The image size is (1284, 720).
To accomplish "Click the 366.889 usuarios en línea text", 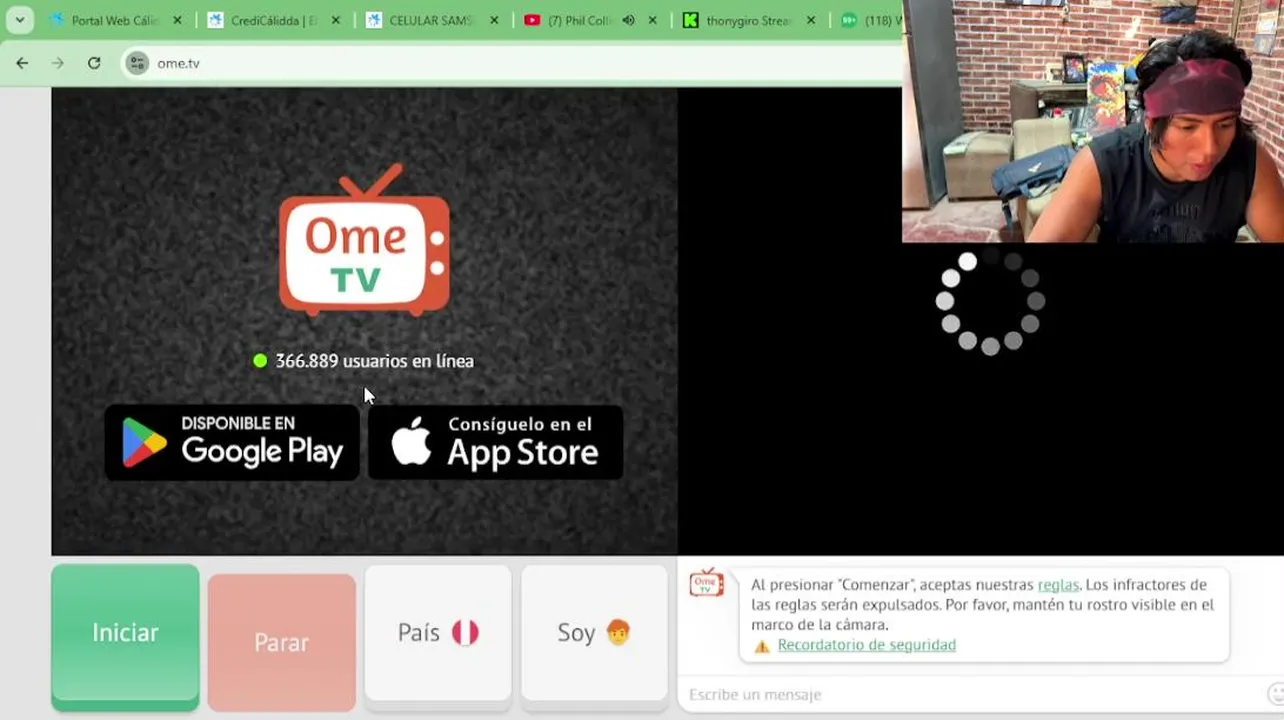I will (x=375, y=361).
